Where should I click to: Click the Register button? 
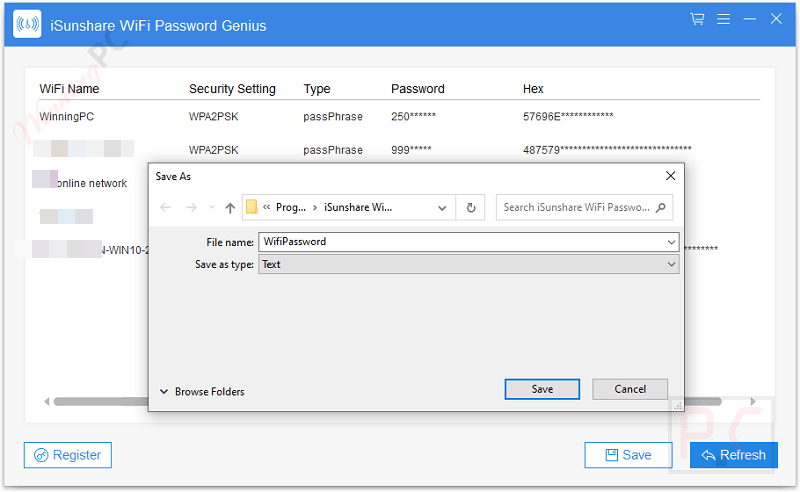68,455
